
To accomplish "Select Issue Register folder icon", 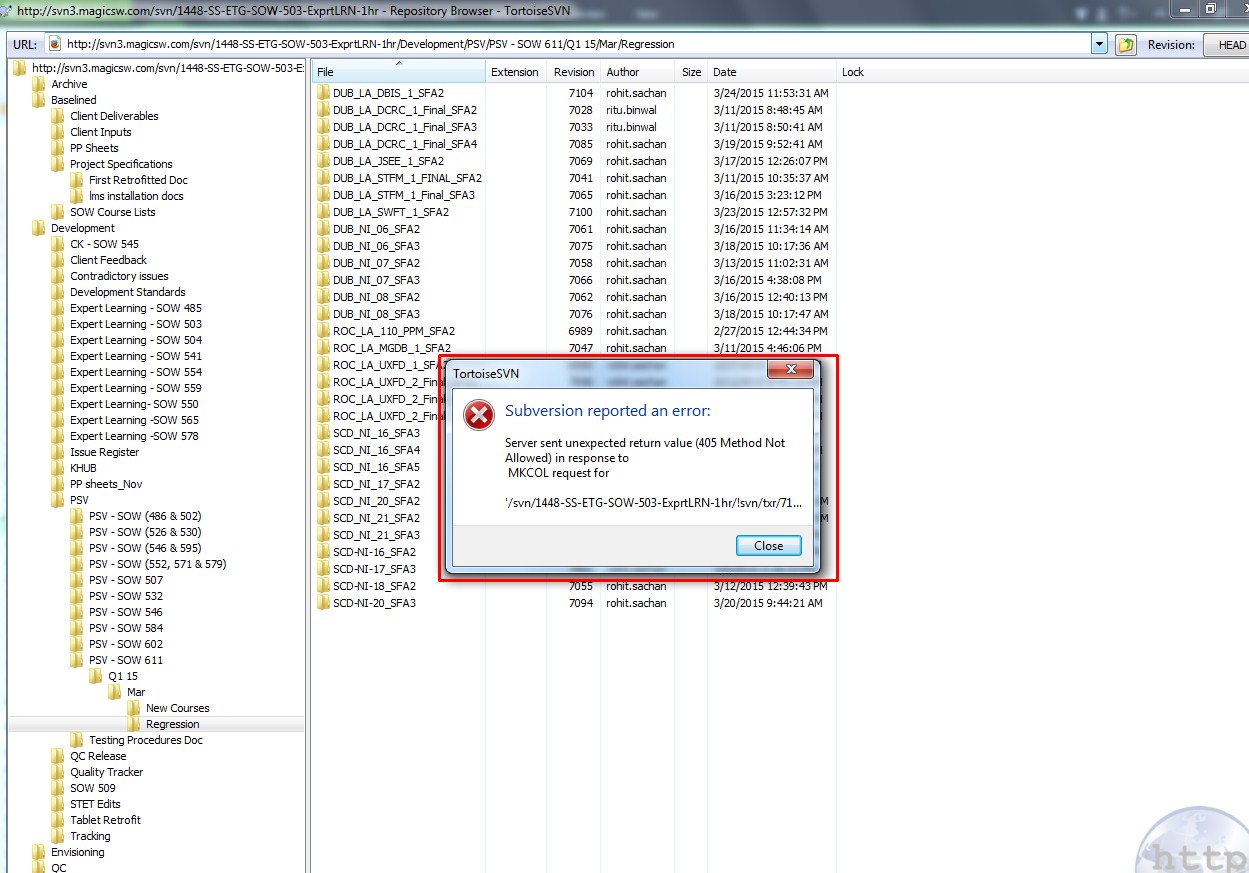I will [x=58, y=452].
